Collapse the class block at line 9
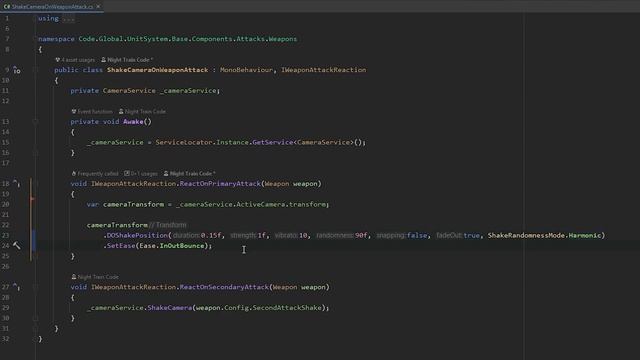Viewport: 640px width, 360px height. coord(35,70)
